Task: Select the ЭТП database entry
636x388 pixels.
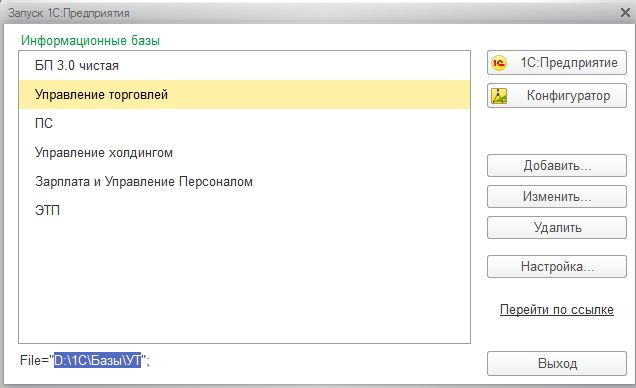Action: click(x=244, y=210)
